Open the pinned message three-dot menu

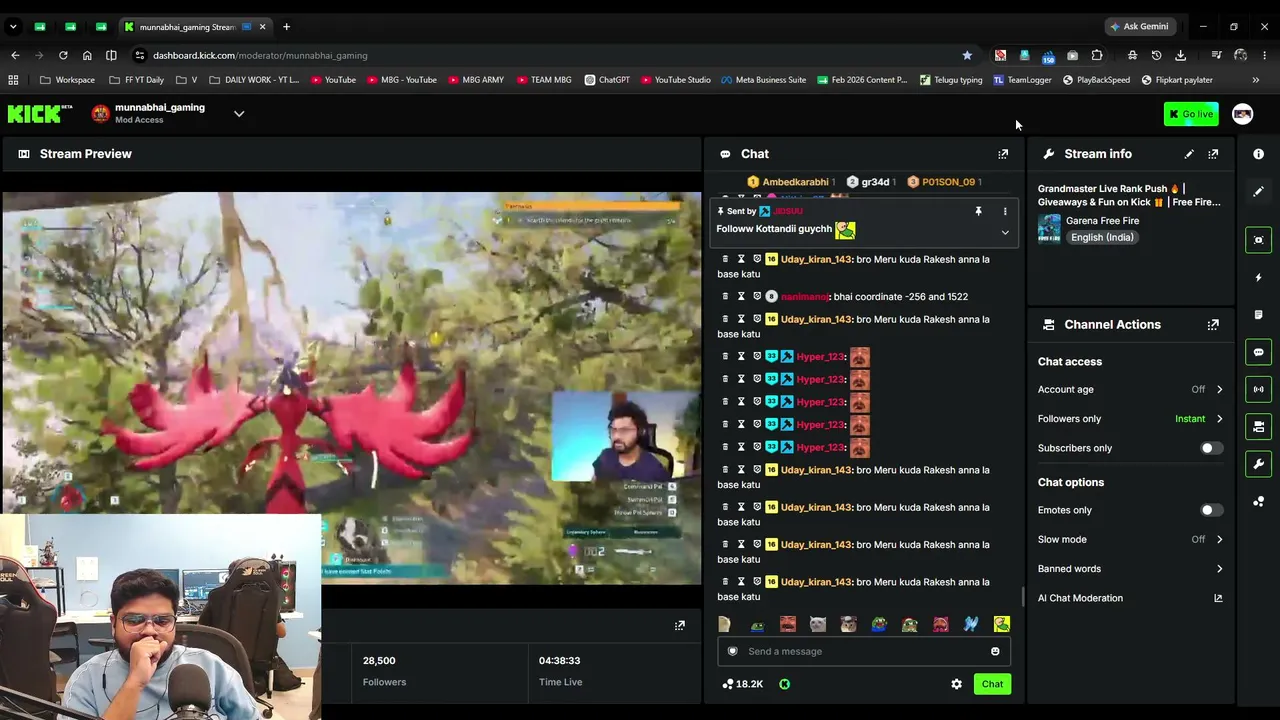pos(1005,211)
